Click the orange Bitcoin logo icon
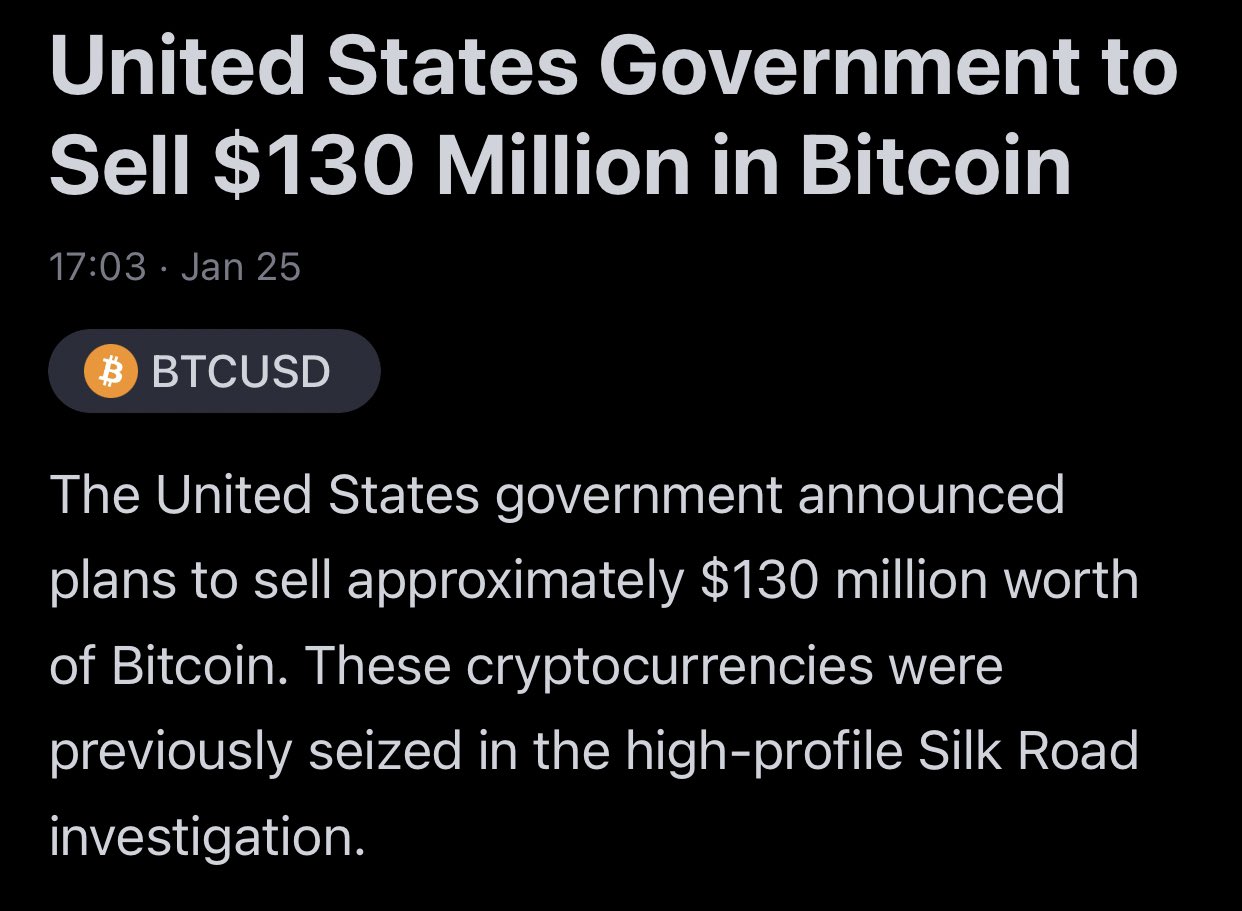Image resolution: width=1242 pixels, height=911 pixels. [110, 371]
